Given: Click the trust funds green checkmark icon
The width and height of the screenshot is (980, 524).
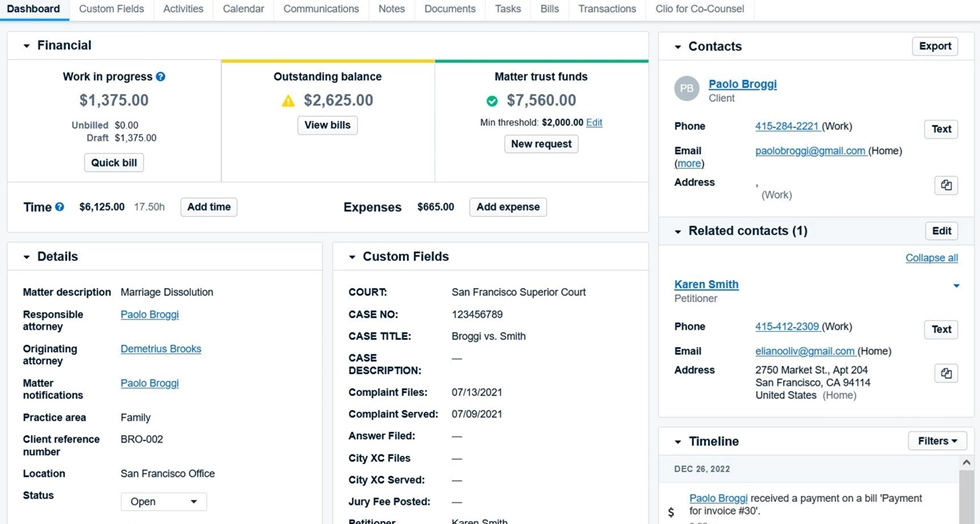Looking at the screenshot, I should tap(492, 101).
